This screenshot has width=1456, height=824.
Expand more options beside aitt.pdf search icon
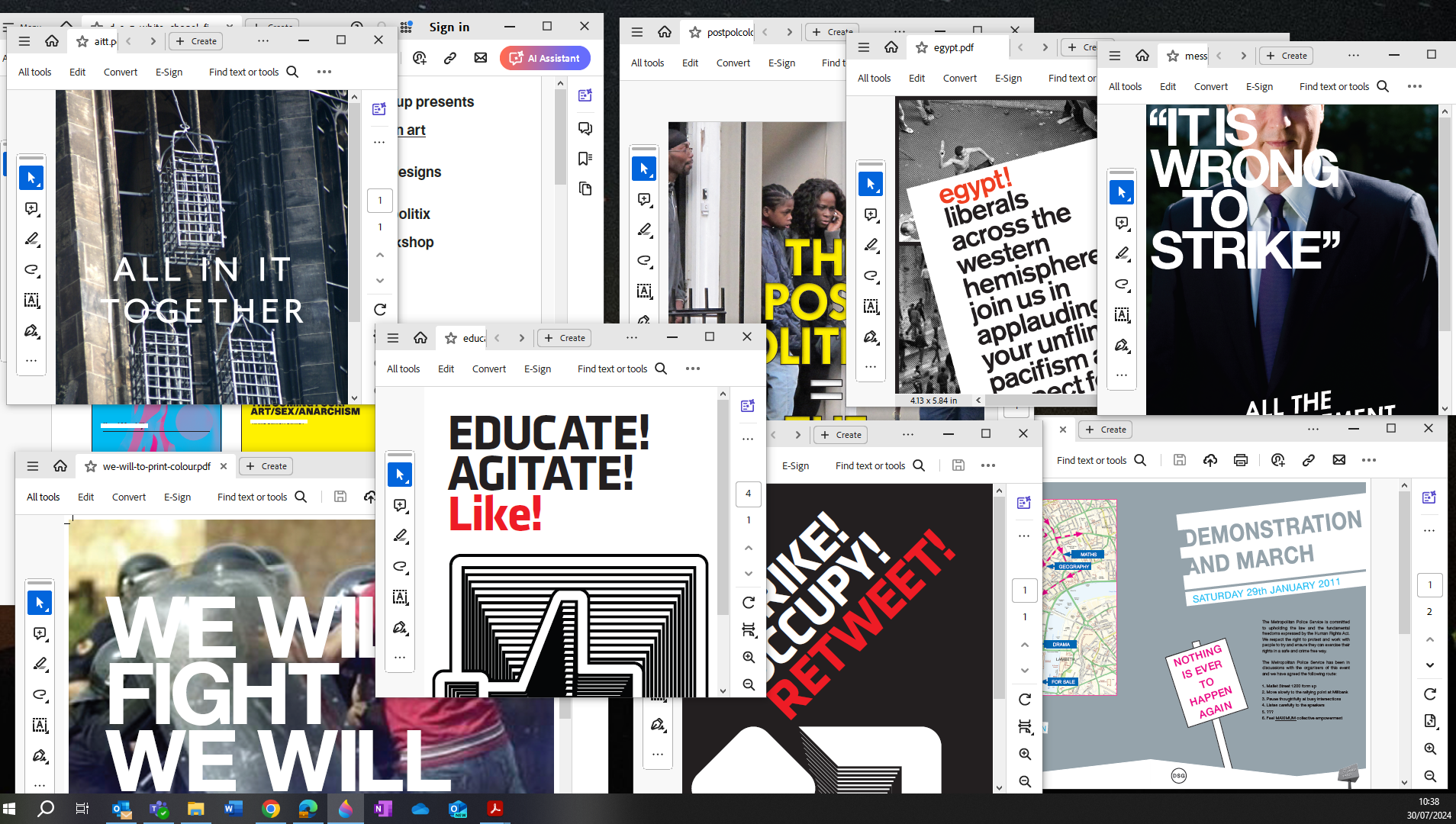[324, 72]
